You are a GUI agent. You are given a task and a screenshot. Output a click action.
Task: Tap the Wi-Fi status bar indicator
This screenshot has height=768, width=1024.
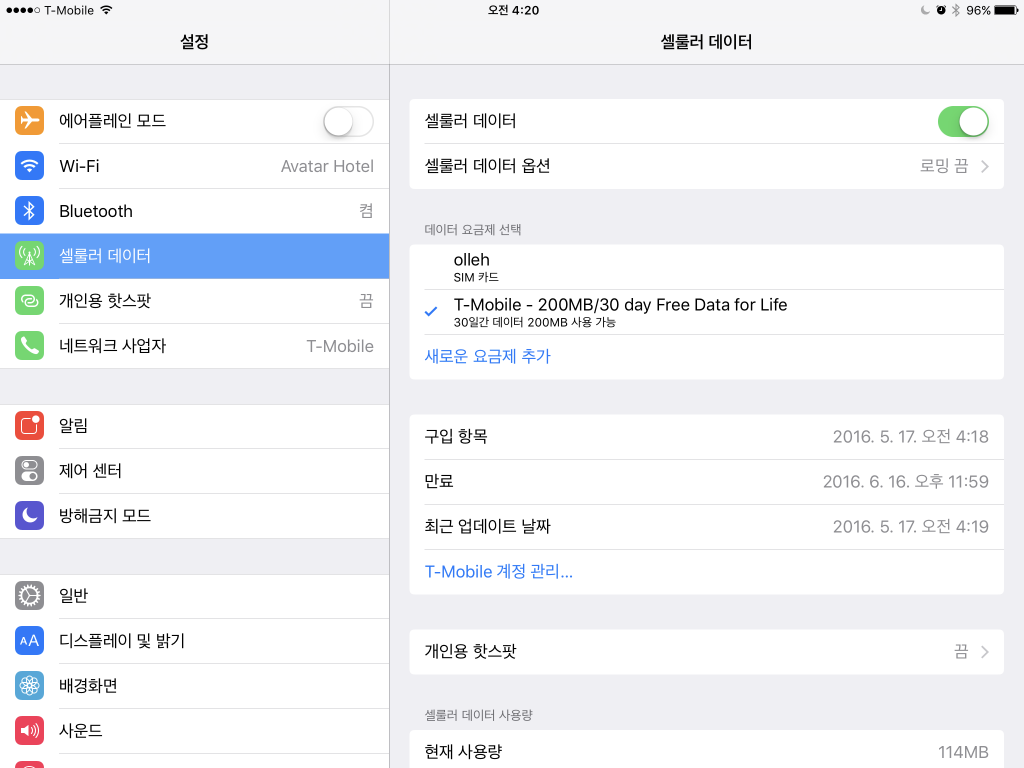click(x=106, y=10)
